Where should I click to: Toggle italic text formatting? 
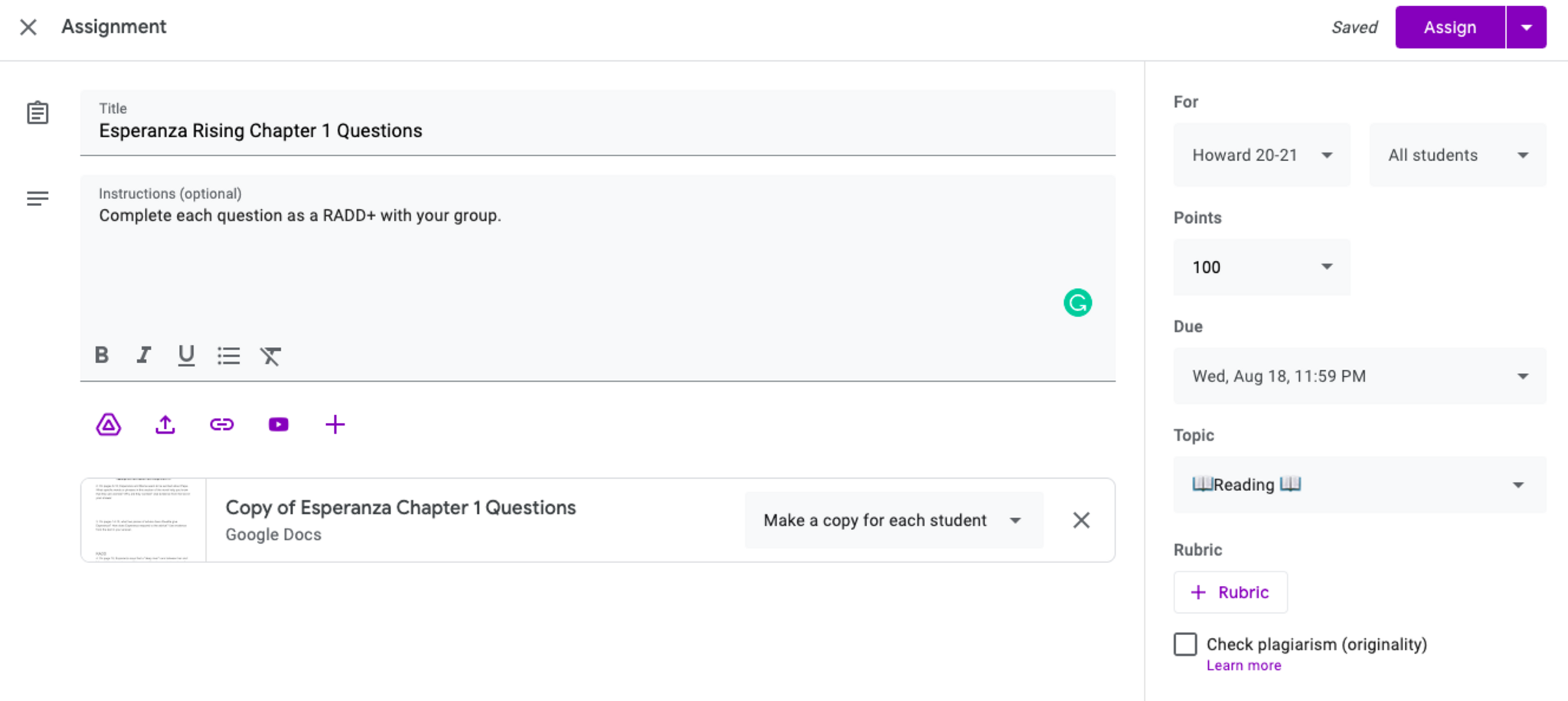(143, 355)
